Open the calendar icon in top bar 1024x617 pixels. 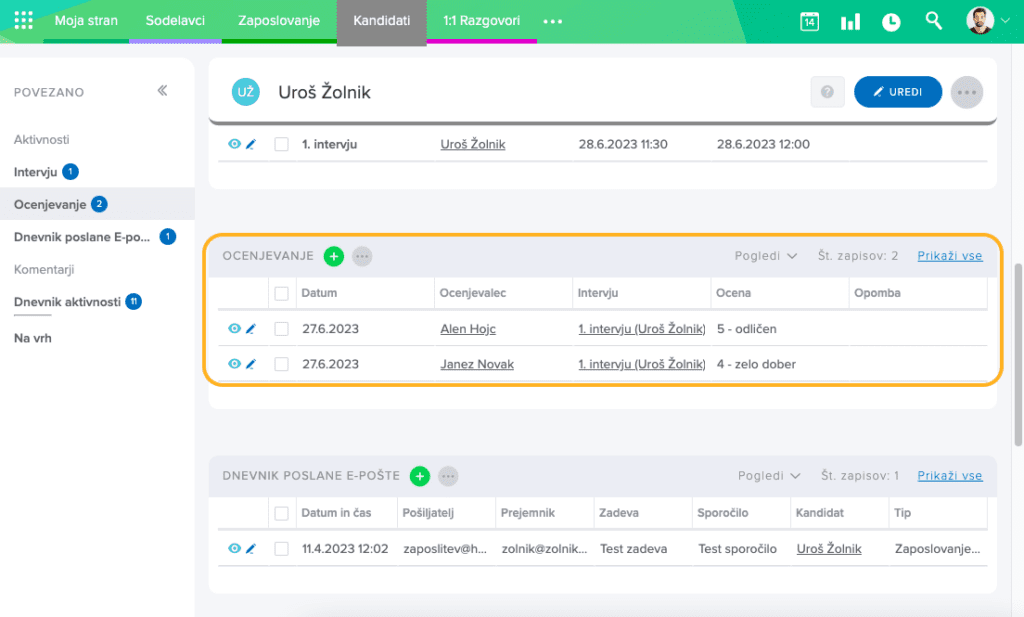(x=810, y=21)
